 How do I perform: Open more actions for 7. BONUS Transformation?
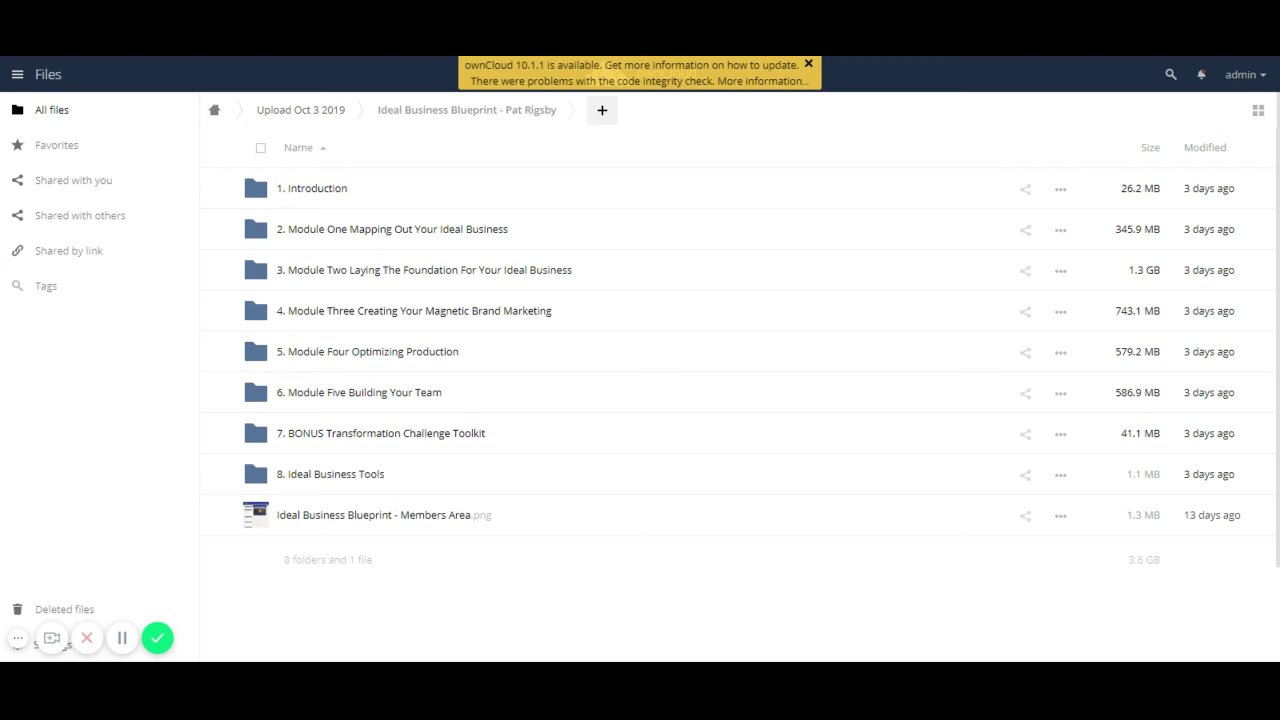click(x=1060, y=434)
